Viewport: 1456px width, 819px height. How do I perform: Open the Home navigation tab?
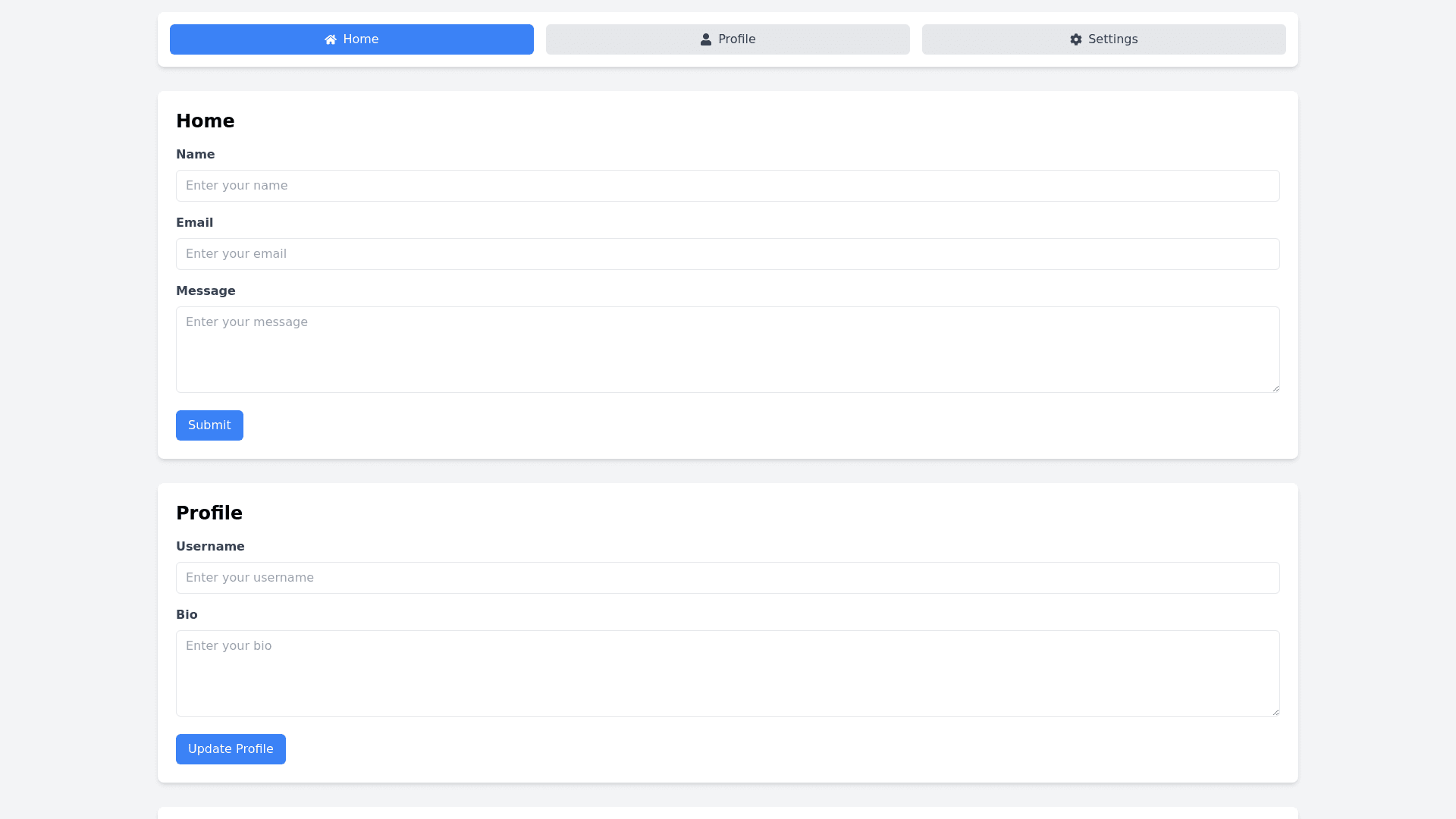tap(351, 39)
